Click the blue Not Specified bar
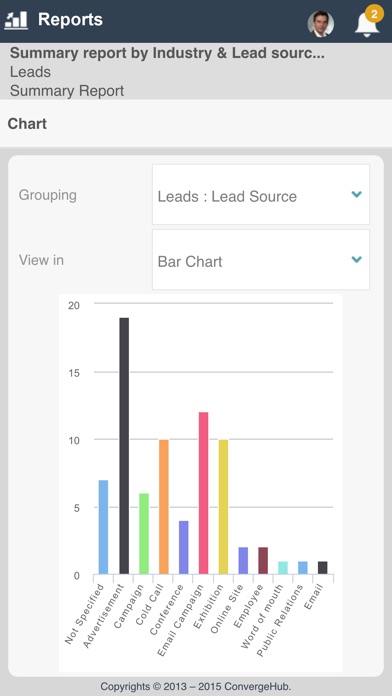Screen dimensions: 392x696 (x=103, y=527)
